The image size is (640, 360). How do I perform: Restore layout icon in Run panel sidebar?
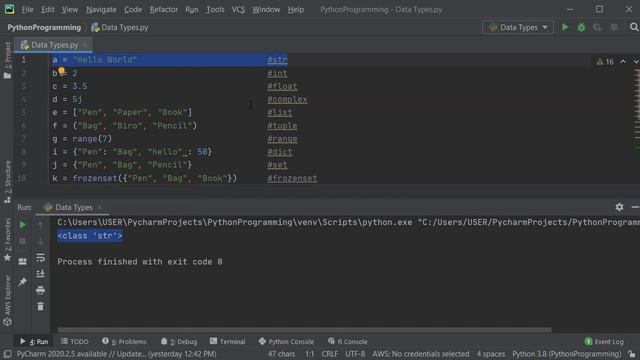tap(23, 261)
